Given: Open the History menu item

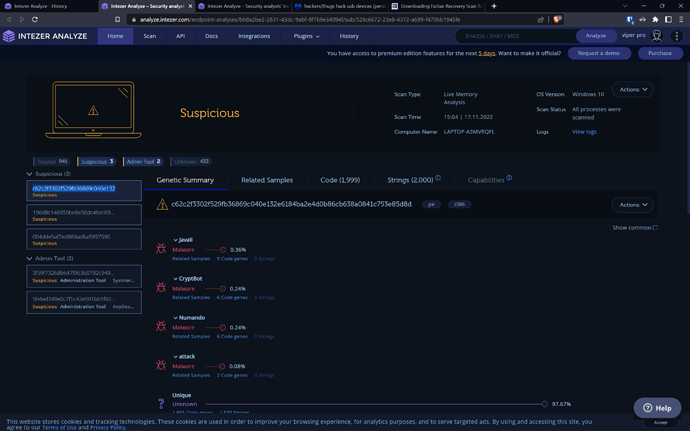Looking at the screenshot, I should 349,36.
